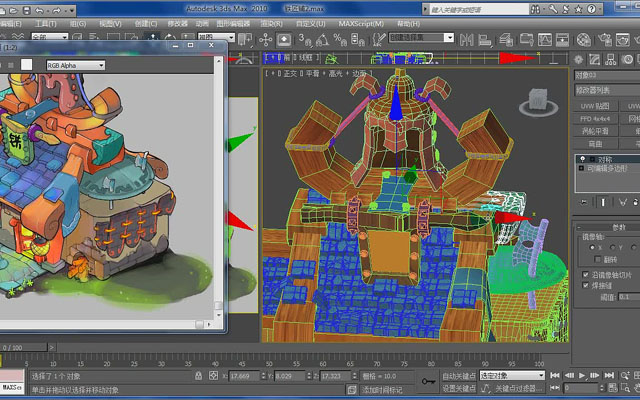Open the Material Editor icon
Image resolution: width=640 pixels, height=400 pixels.
pos(584,40)
